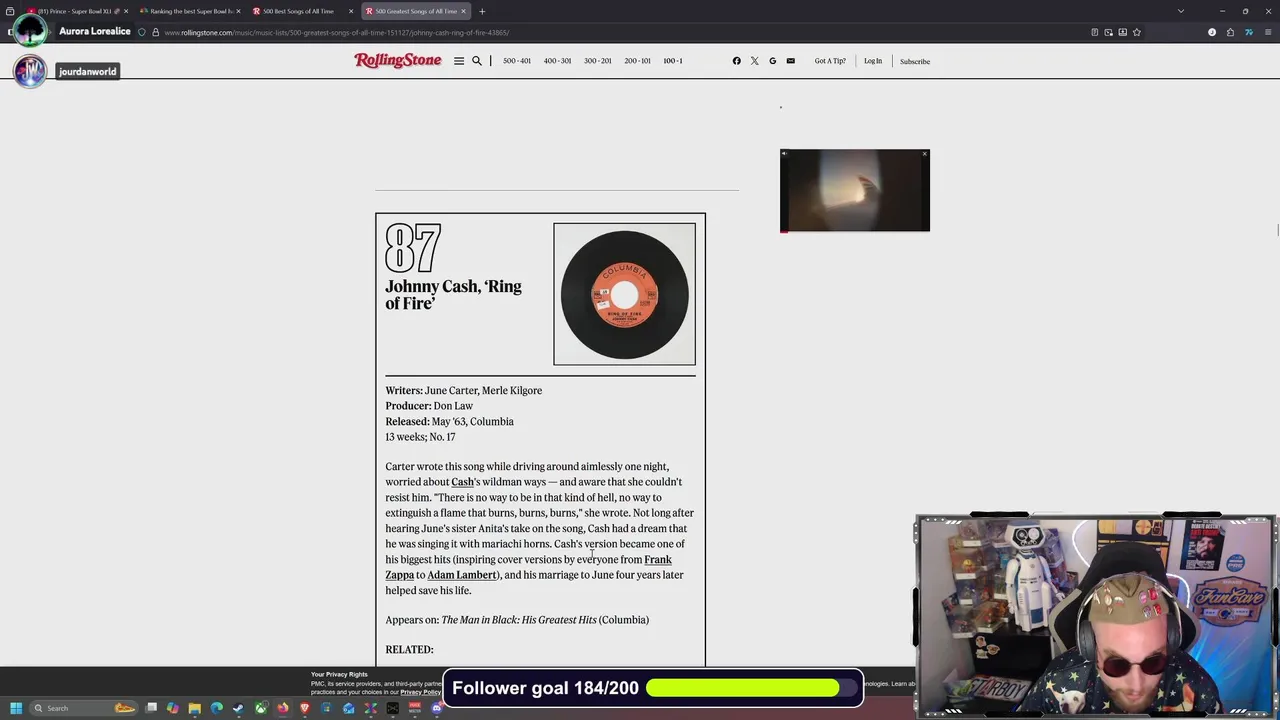Jump to songs 100 - 1
The height and width of the screenshot is (720, 1280).
tap(673, 61)
